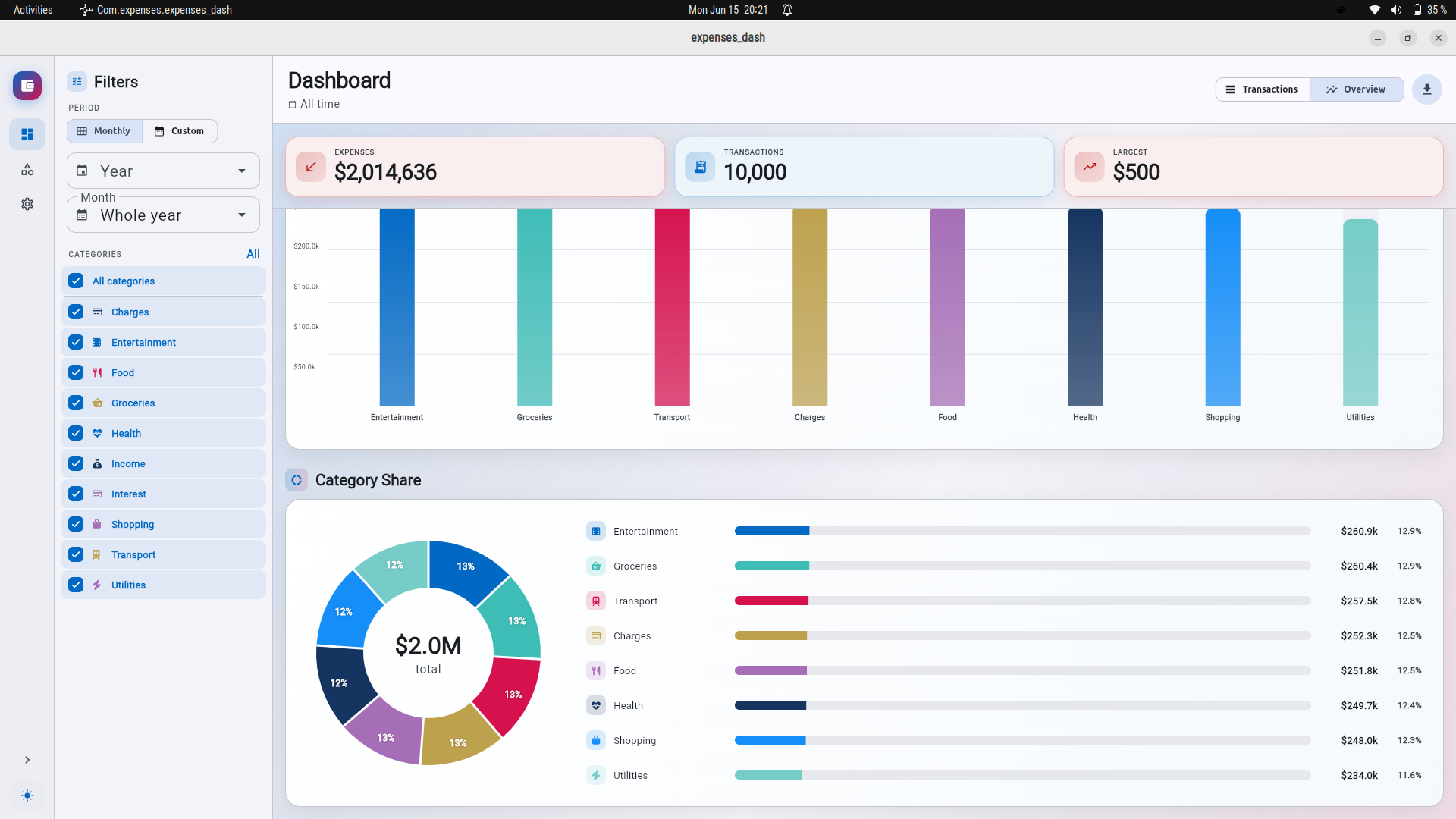Screen dimensions: 1456x819
Task: Open the dashboard grid icon in sidebar
Action: [27, 134]
